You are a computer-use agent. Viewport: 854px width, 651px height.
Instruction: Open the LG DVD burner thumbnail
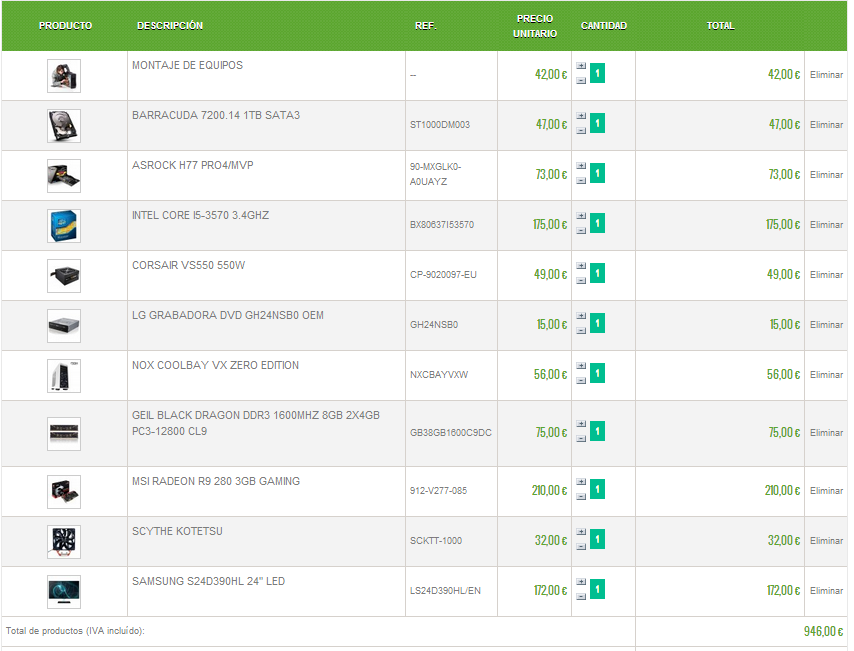coord(64,327)
